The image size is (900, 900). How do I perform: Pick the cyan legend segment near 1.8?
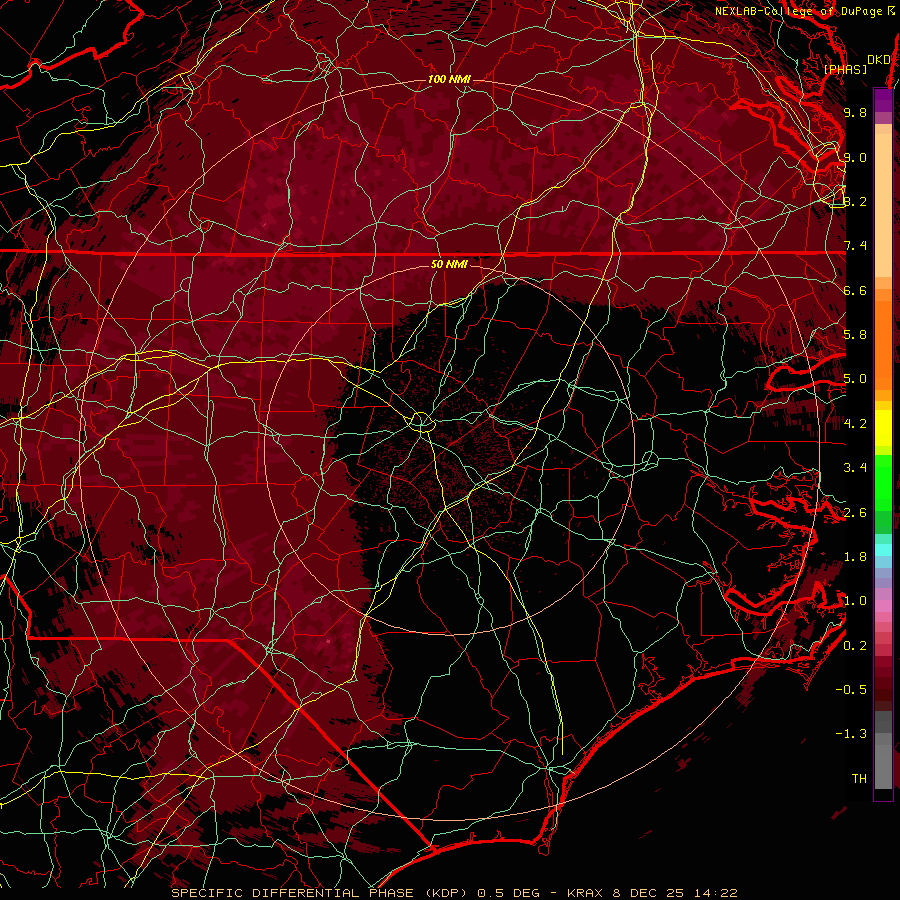(x=883, y=550)
